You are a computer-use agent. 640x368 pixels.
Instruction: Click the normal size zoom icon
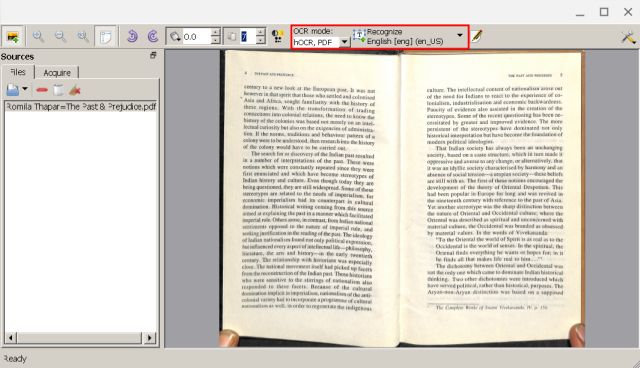point(83,37)
